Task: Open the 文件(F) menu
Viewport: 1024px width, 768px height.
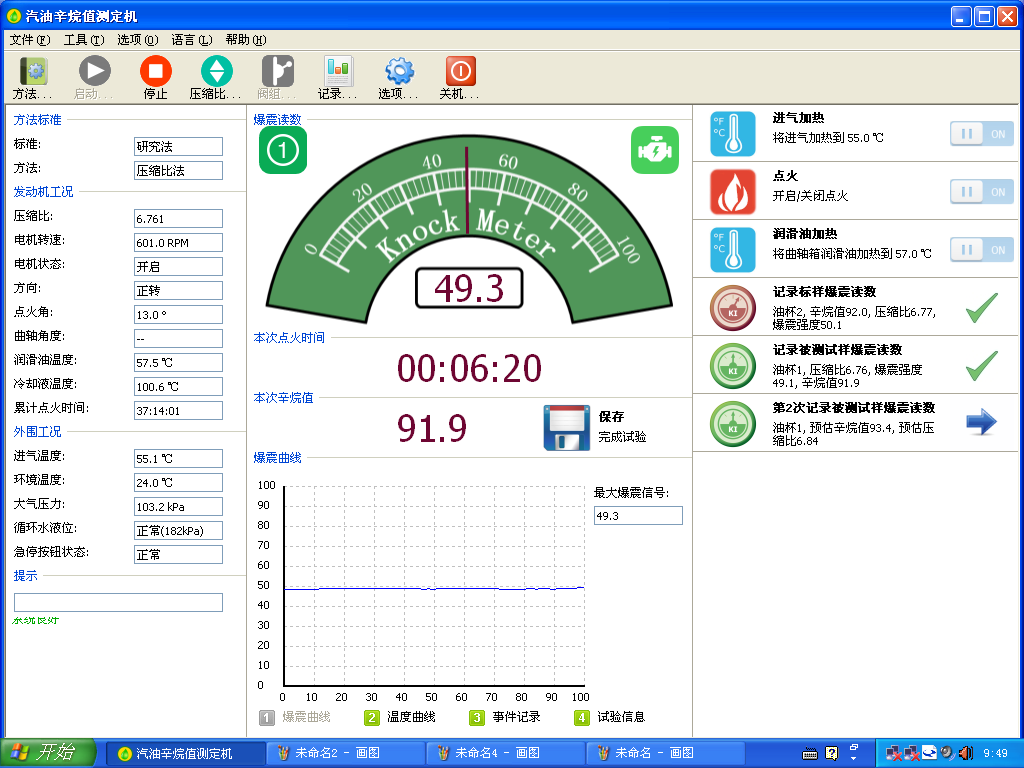Action: pyautogui.click(x=29, y=40)
